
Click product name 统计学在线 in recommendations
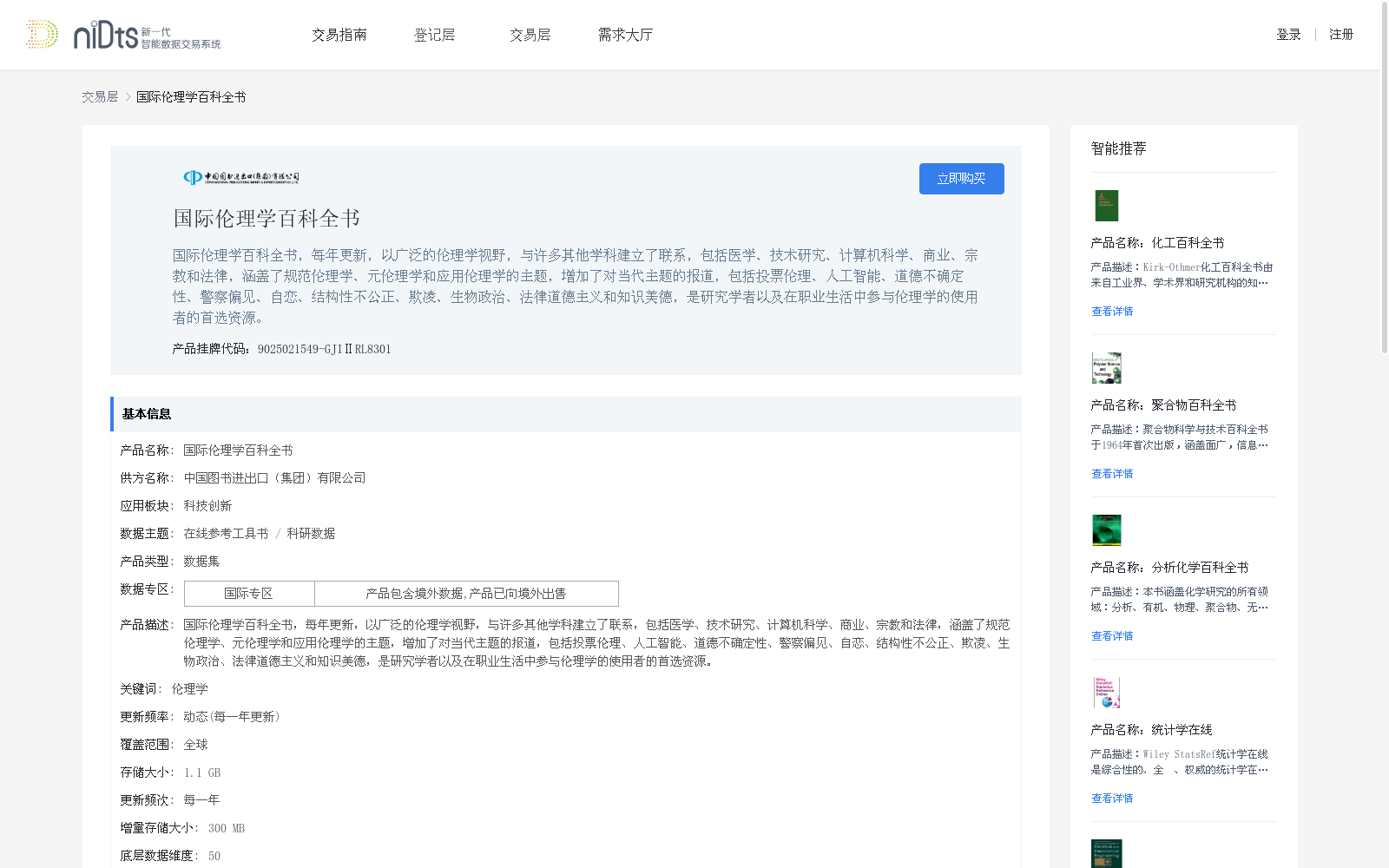pyautogui.click(x=1182, y=730)
